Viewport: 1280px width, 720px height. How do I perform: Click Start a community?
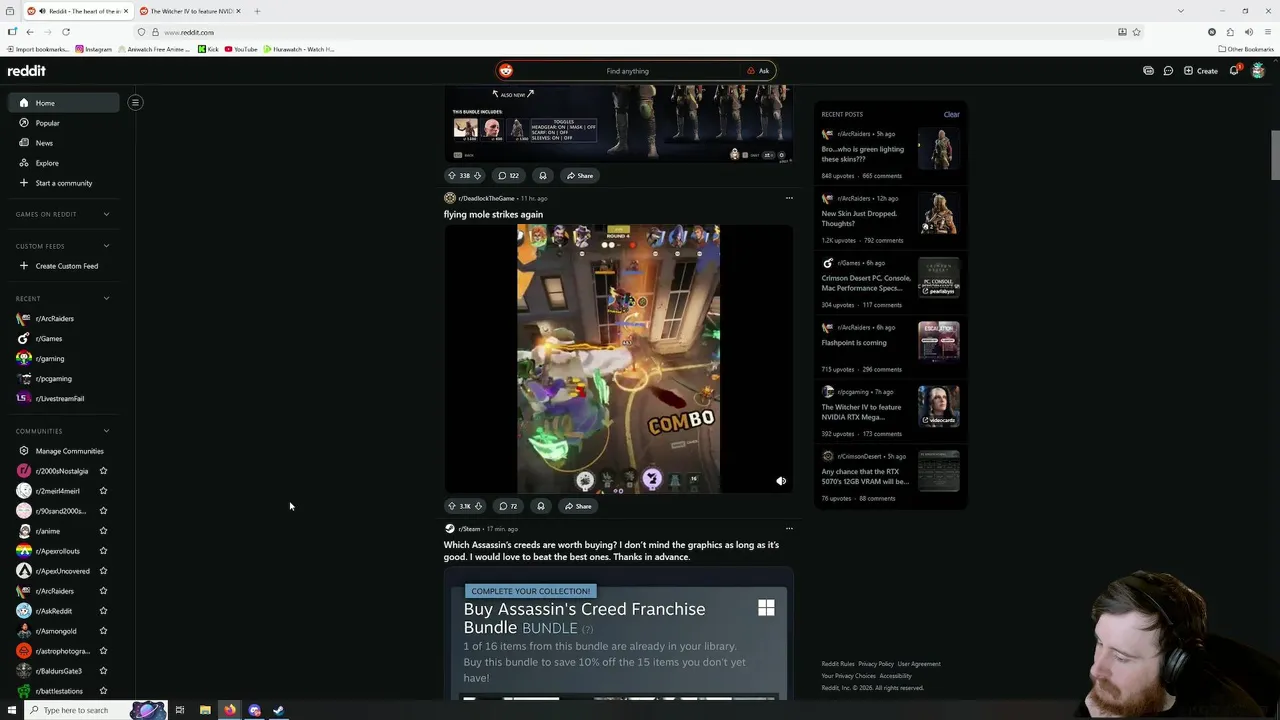pos(64,183)
